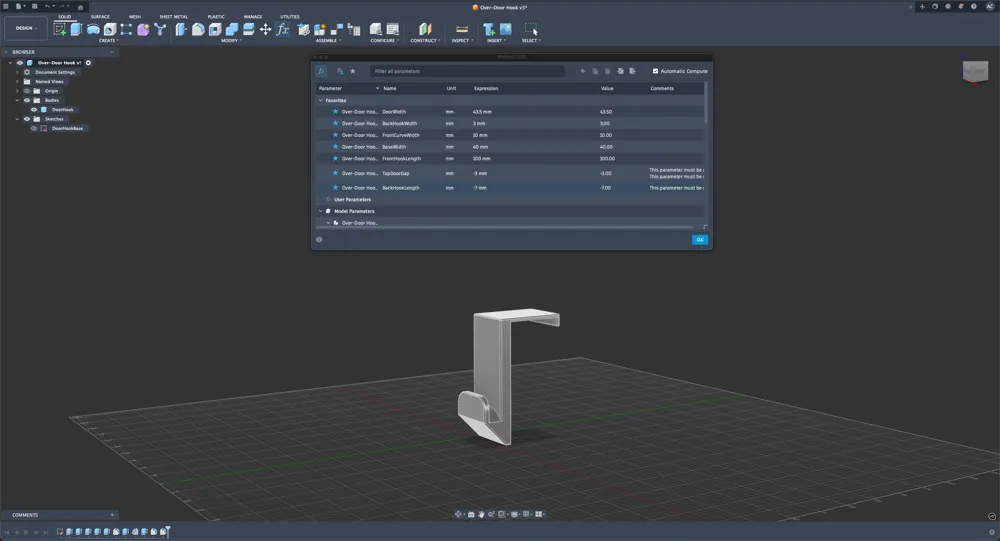
Task: Open the Design workspace dropdown
Action: coord(26,29)
